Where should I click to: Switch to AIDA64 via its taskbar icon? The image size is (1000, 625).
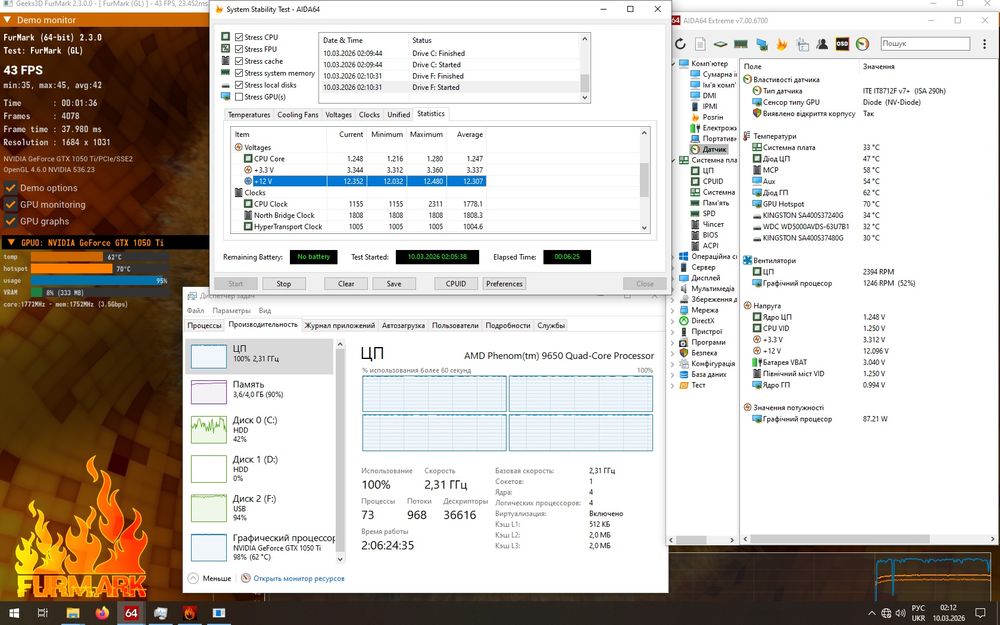131,613
